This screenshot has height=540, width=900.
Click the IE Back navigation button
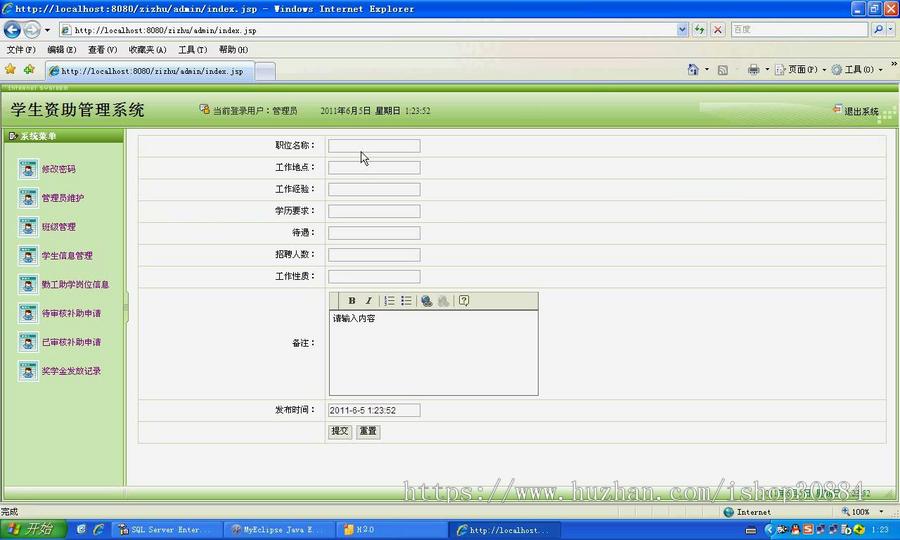point(12,29)
